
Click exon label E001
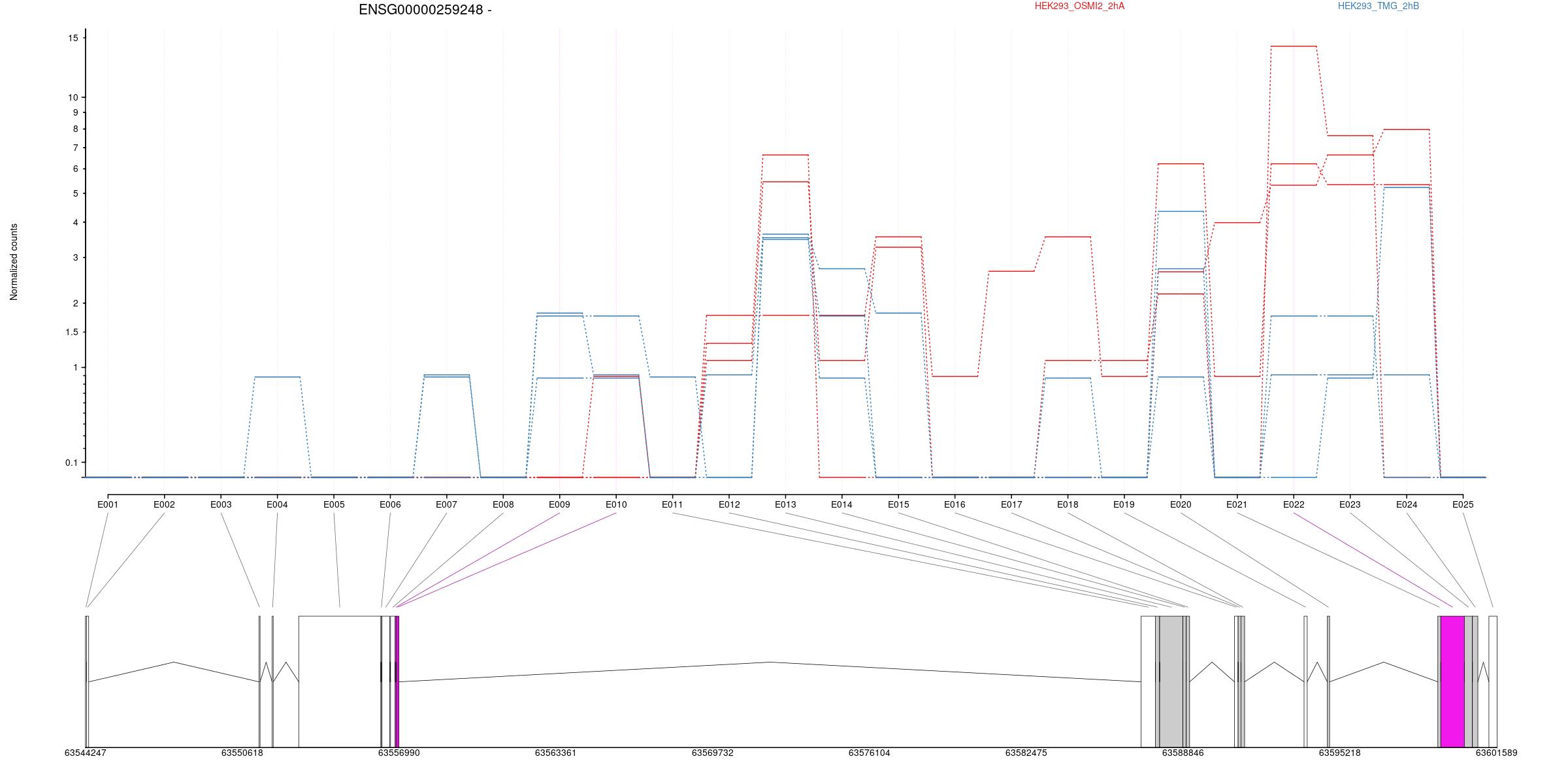coord(108,504)
